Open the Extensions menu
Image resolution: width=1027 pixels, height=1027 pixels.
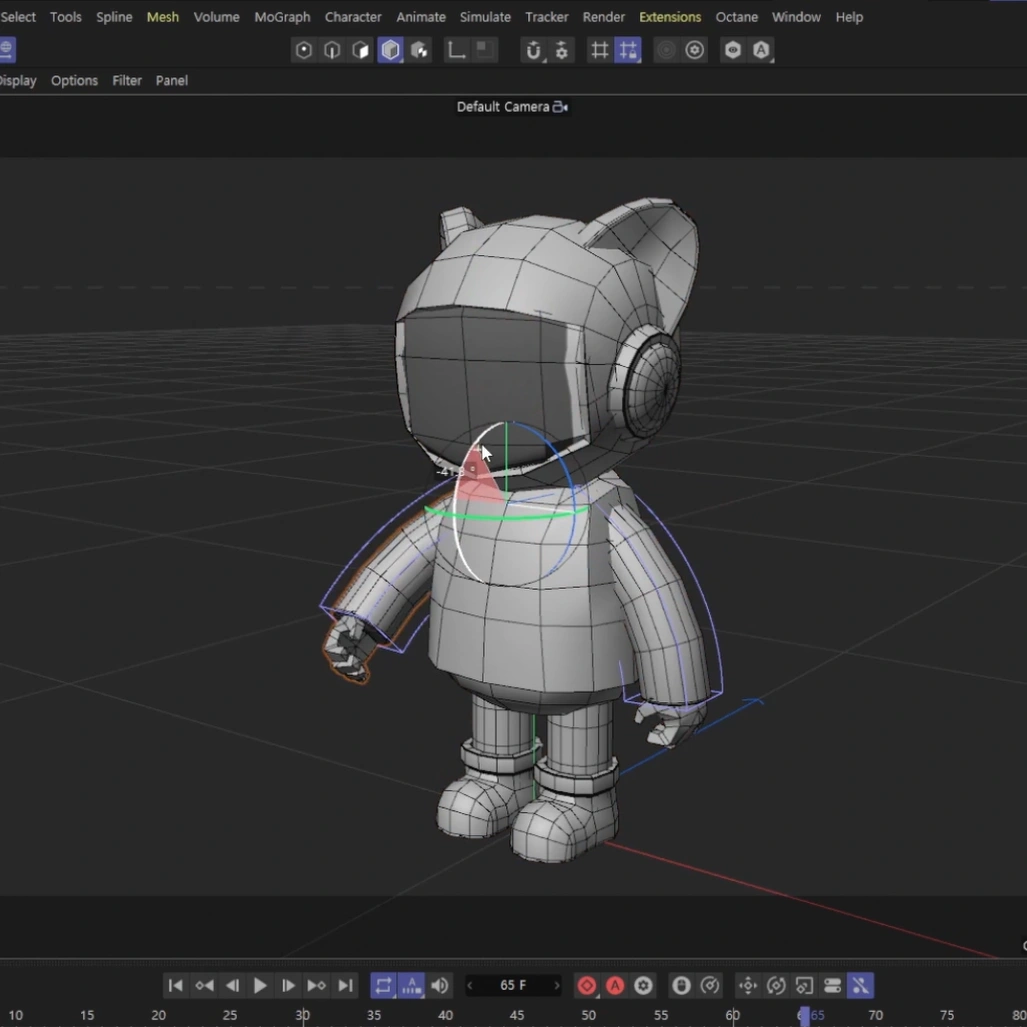pyautogui.click(x=669, y=17)
